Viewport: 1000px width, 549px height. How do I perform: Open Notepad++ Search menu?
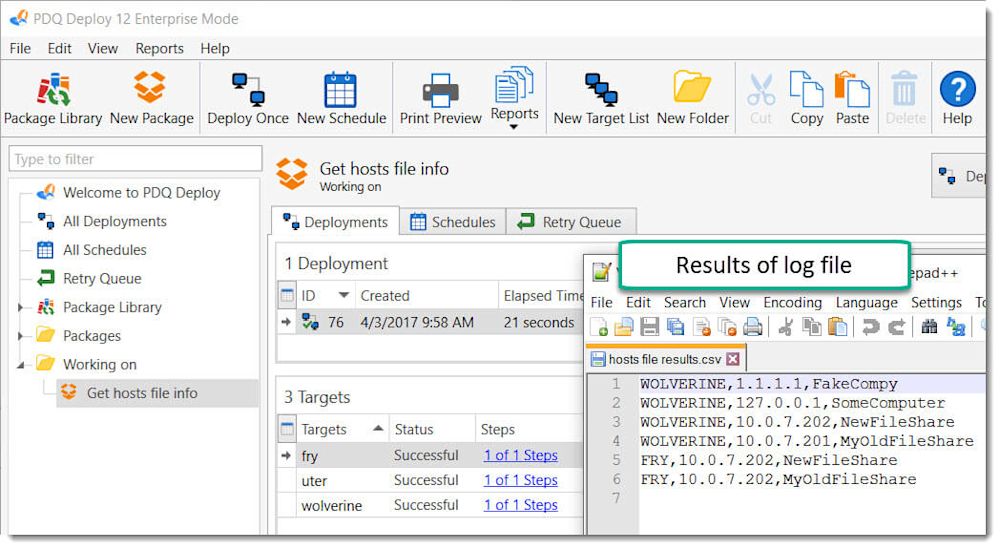(684, 302)
